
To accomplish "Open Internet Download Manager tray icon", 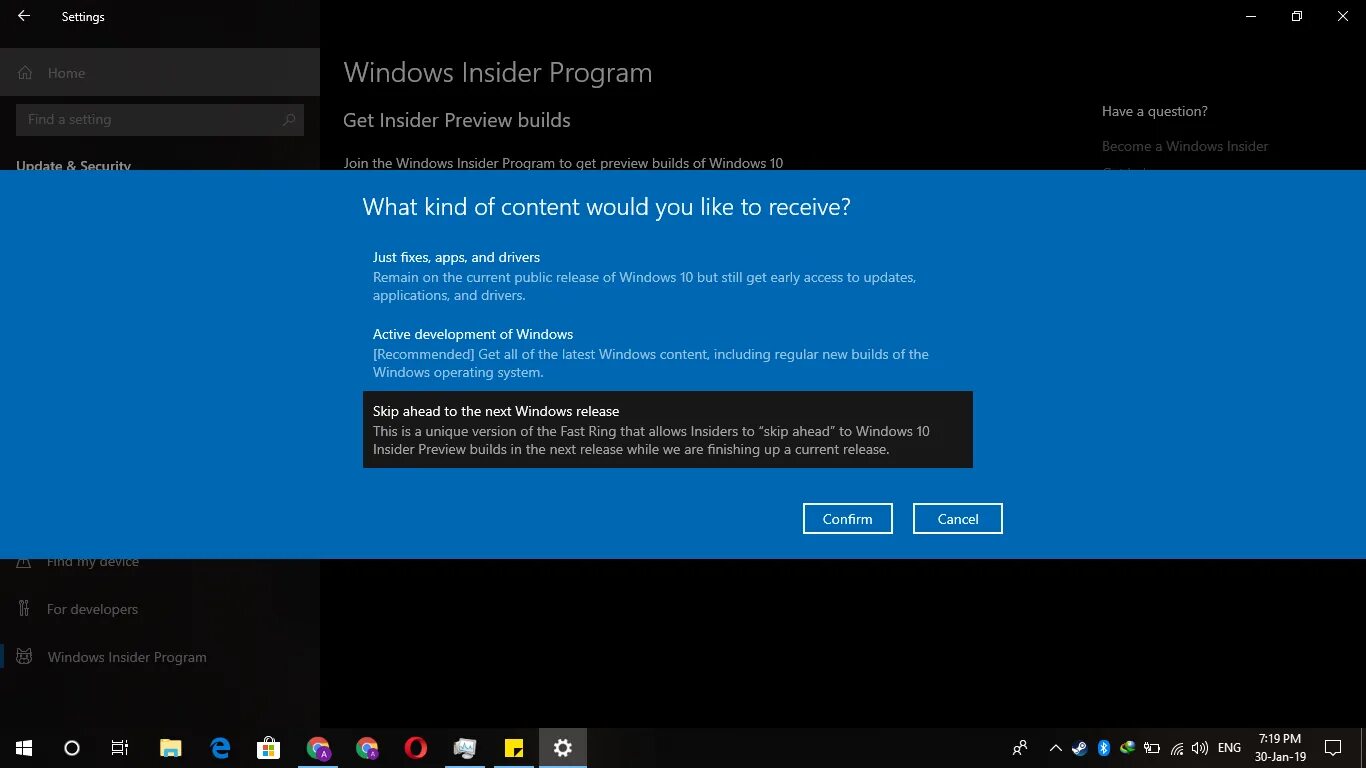I will coord(1128,748).
